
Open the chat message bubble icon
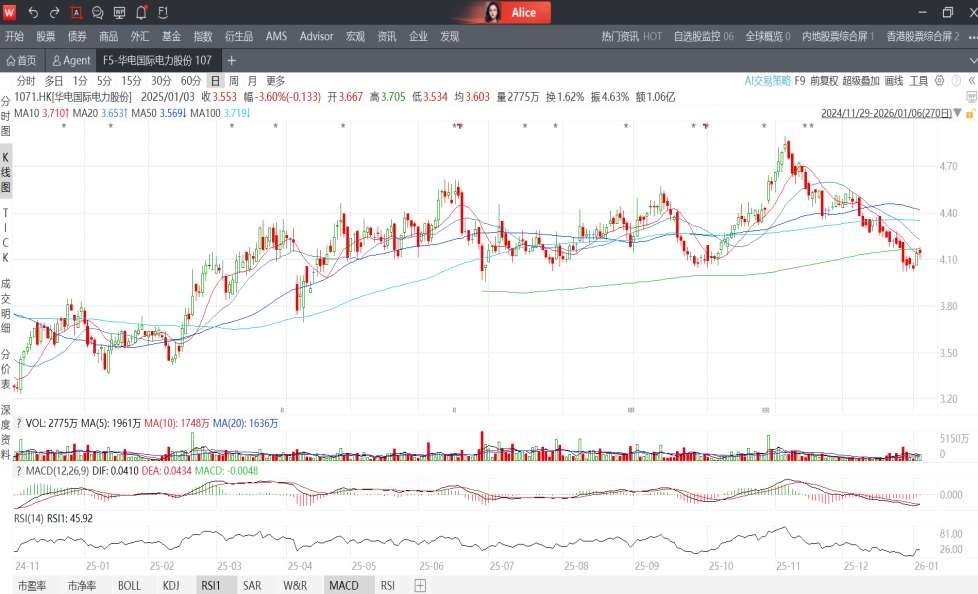point(98,12)
